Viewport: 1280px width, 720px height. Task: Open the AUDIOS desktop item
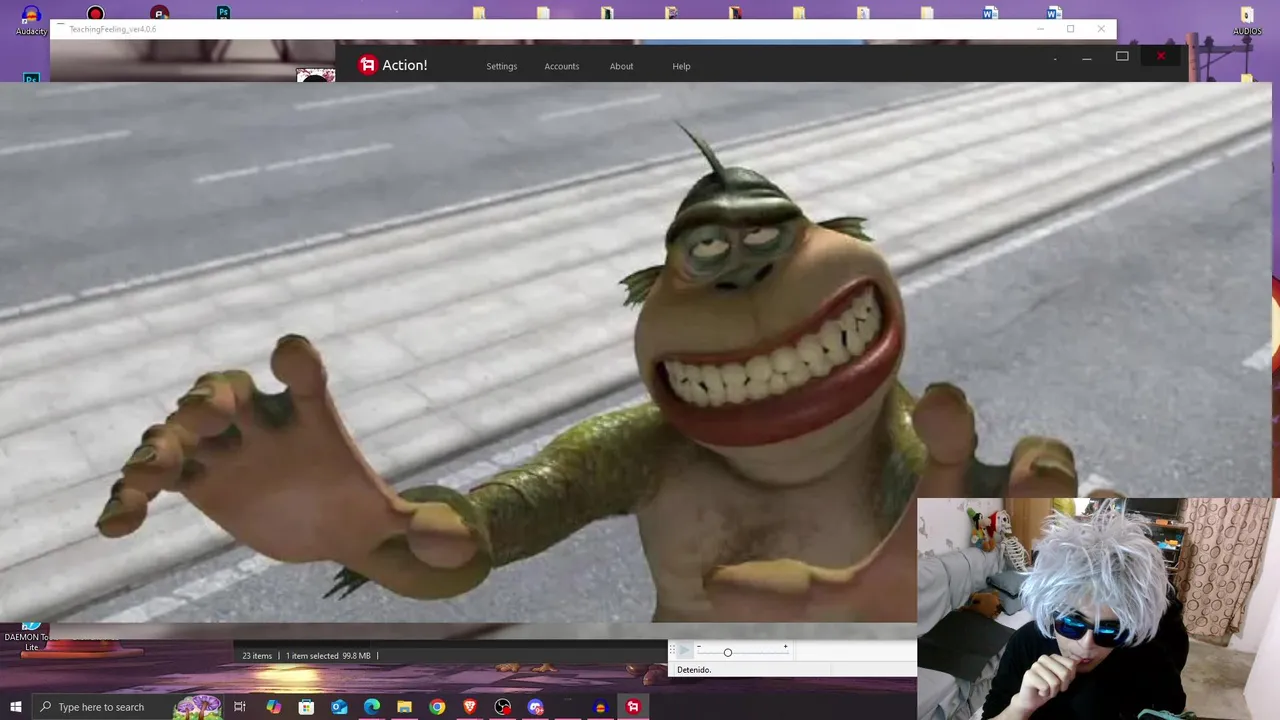pos(1247,20)
